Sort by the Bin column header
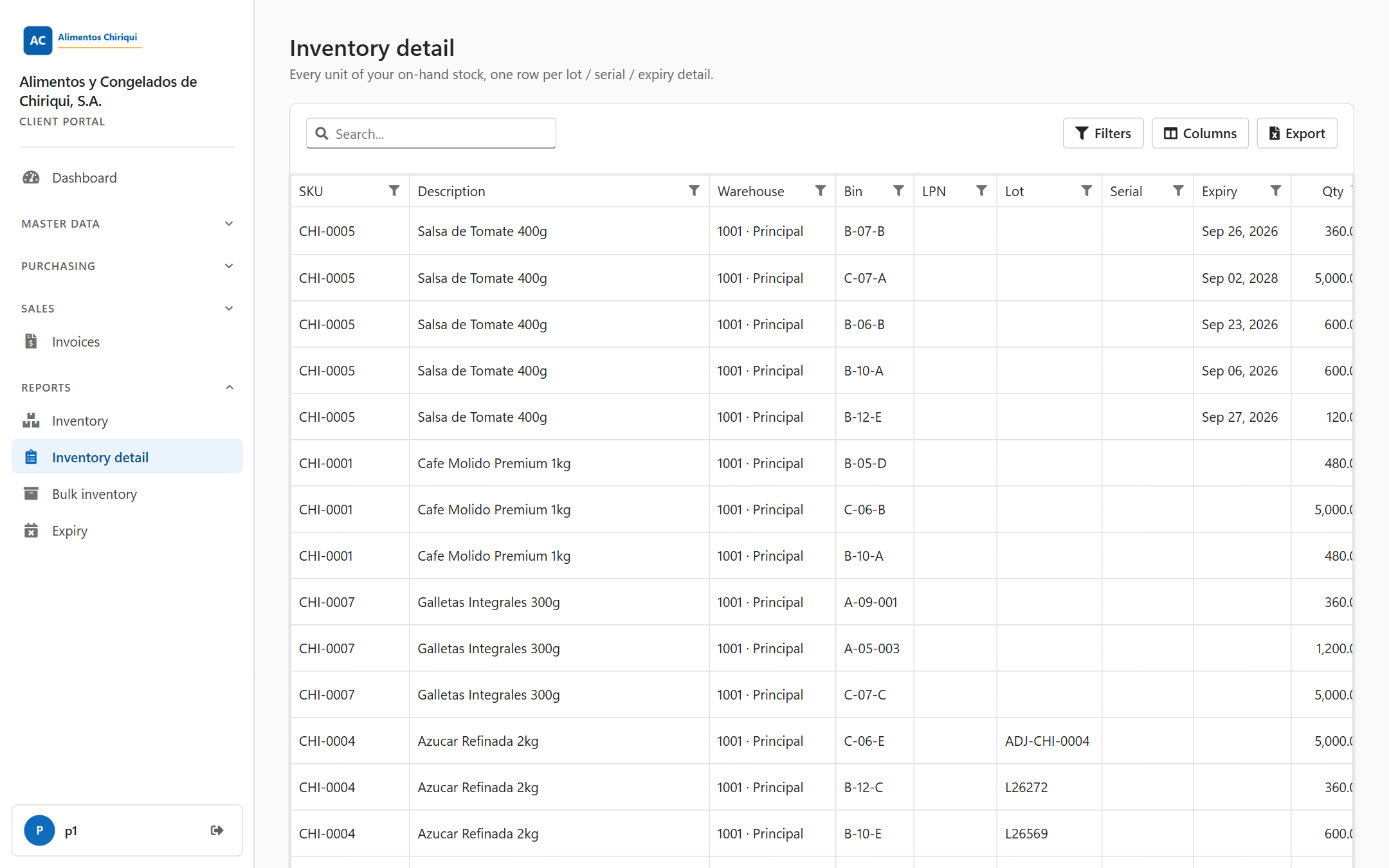This screenshot has height=868, width=1389. pyautogui.click(x=853, y=191)
